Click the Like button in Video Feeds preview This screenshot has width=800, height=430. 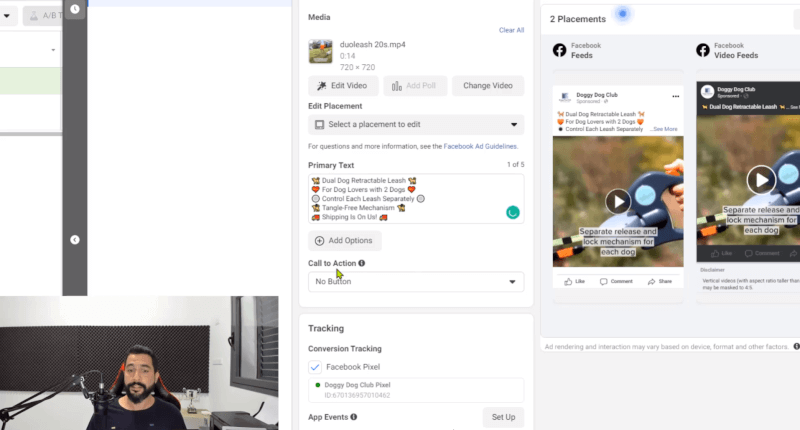(721, 254)
